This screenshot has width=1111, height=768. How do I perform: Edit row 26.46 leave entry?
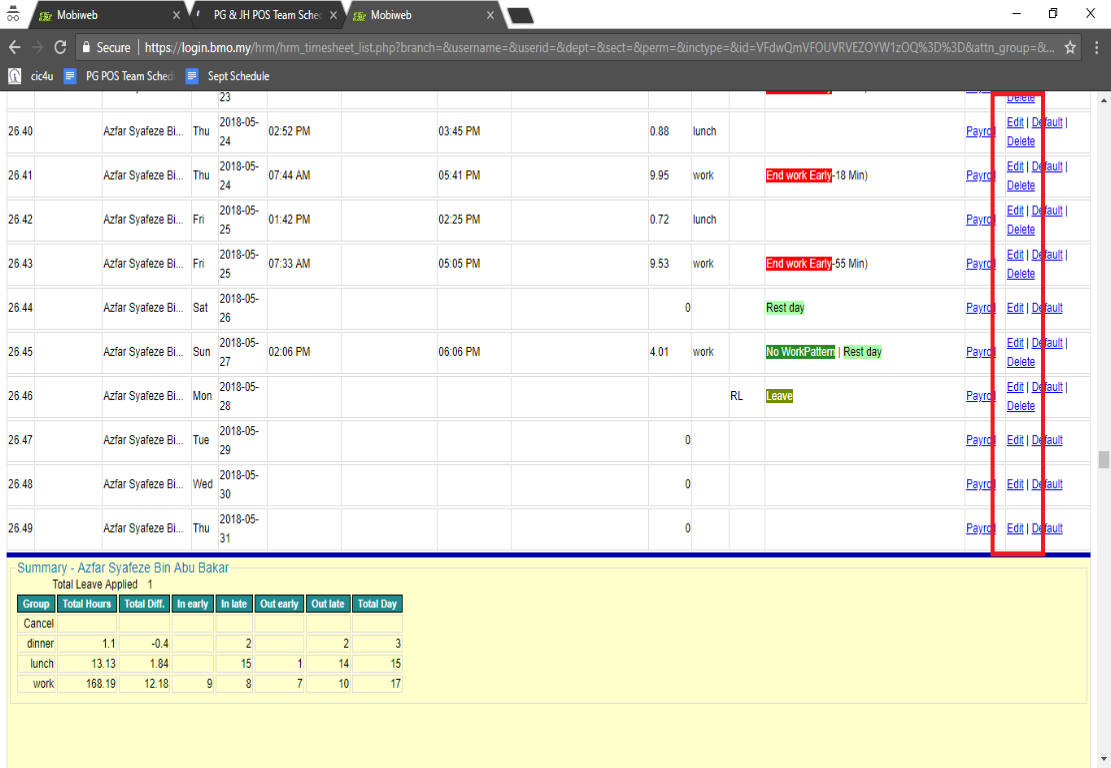click(x=1015, y=387)
